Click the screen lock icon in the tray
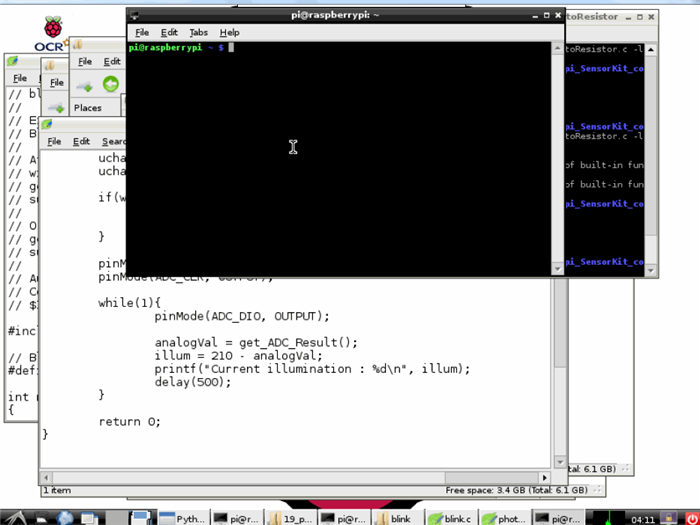Screen dimensions: 700x525 [x=668, y=518]
